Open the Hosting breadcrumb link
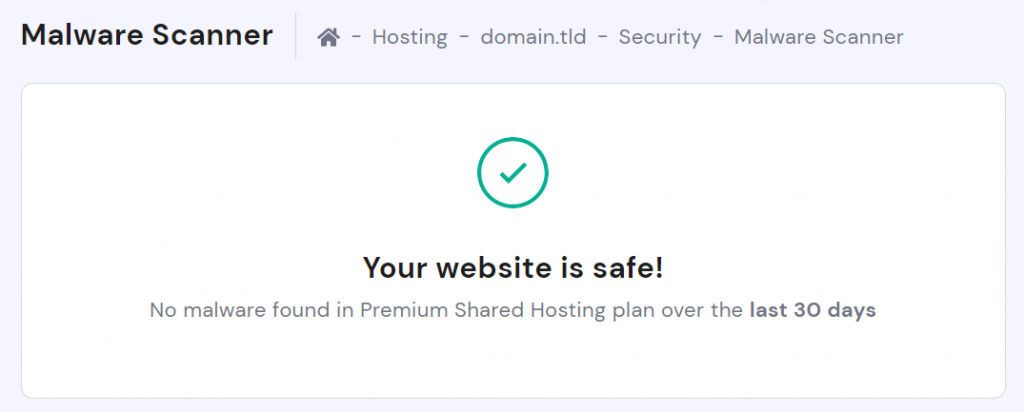Viewport: 1024px width, 412px height. 409,38
